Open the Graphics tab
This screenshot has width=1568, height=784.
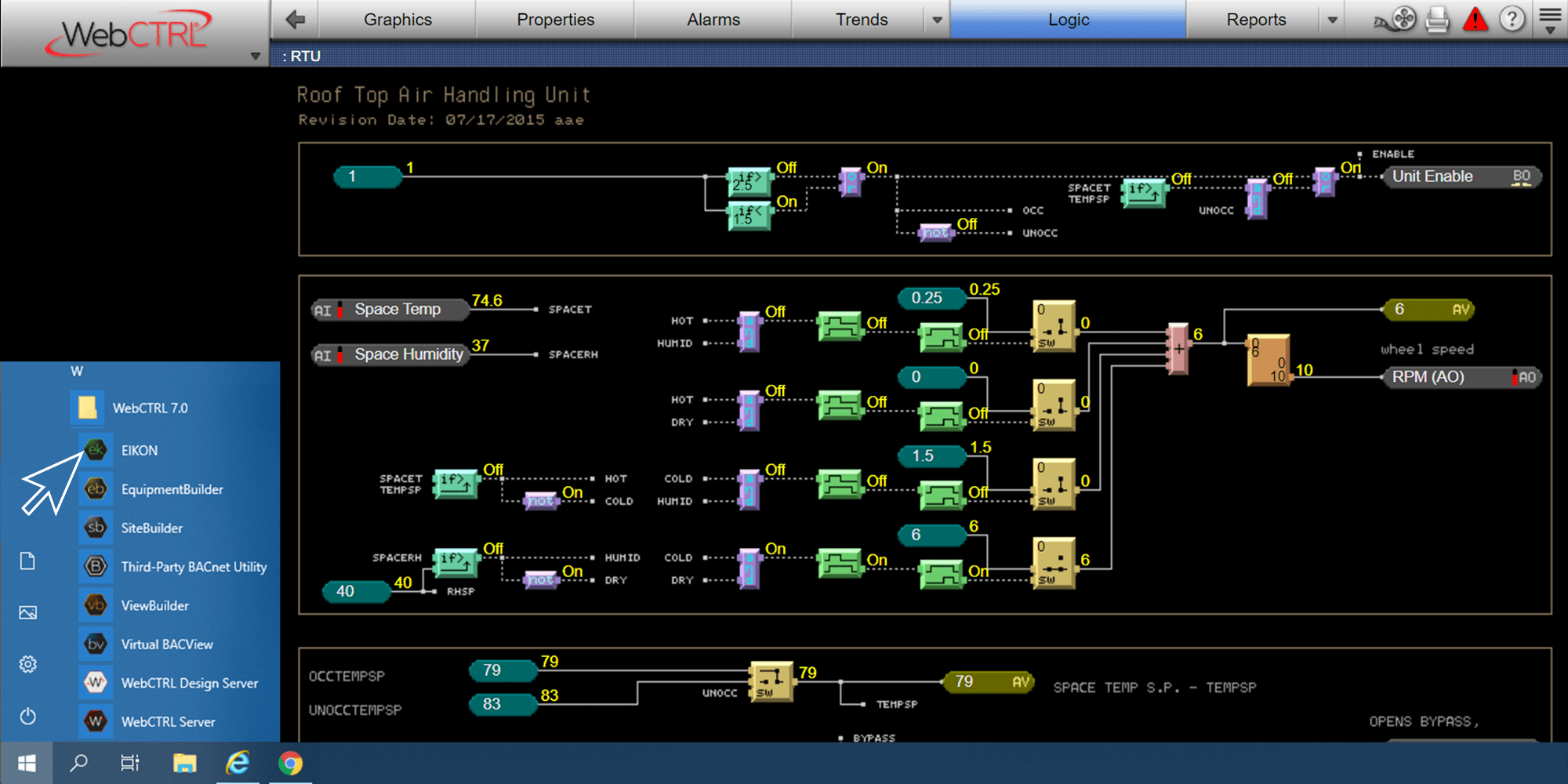pos(397,20)
